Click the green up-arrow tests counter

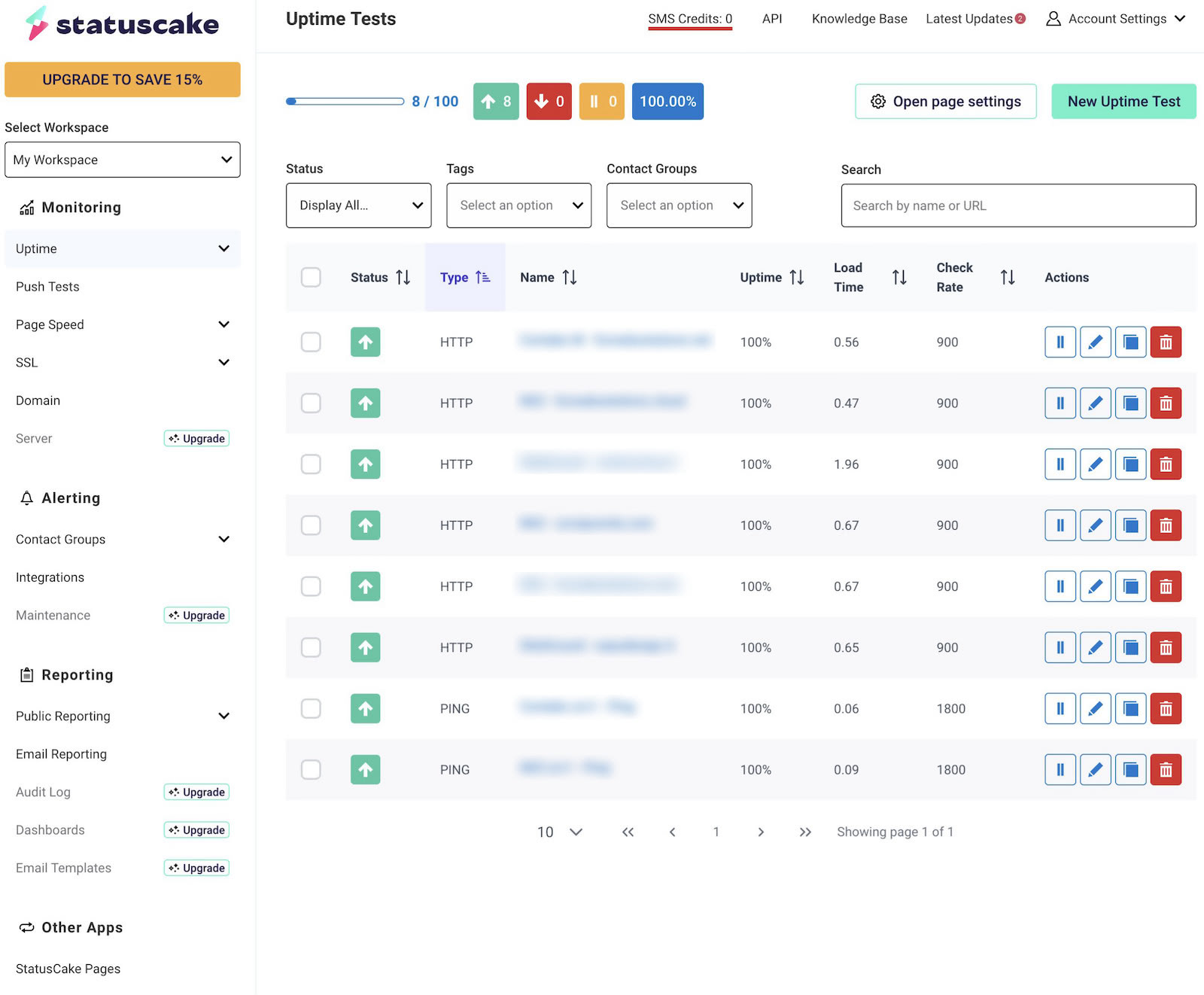[x=495, y=101]
